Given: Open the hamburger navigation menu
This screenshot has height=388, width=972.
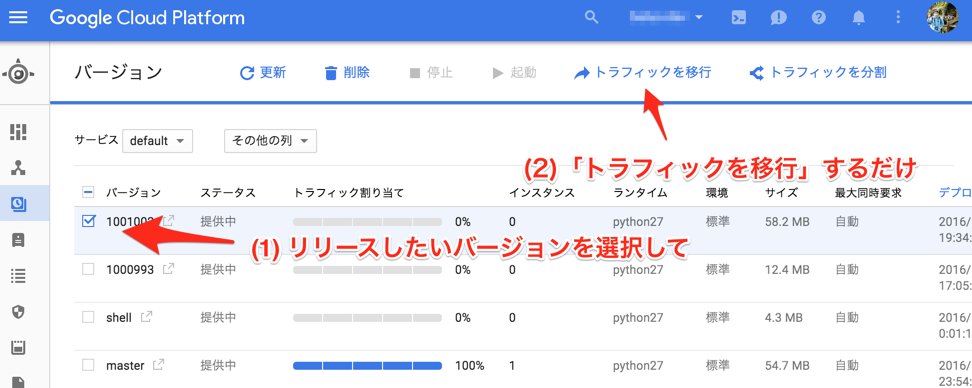Looking at the screenshot, I should pos(18,17).
